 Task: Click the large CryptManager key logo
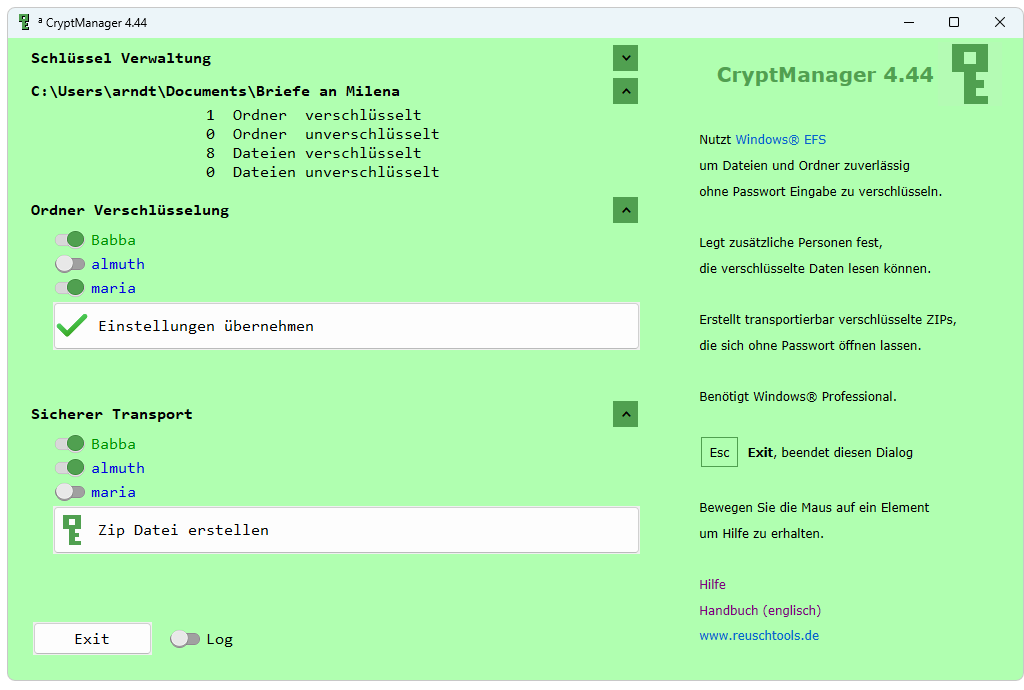coord(970,74)
